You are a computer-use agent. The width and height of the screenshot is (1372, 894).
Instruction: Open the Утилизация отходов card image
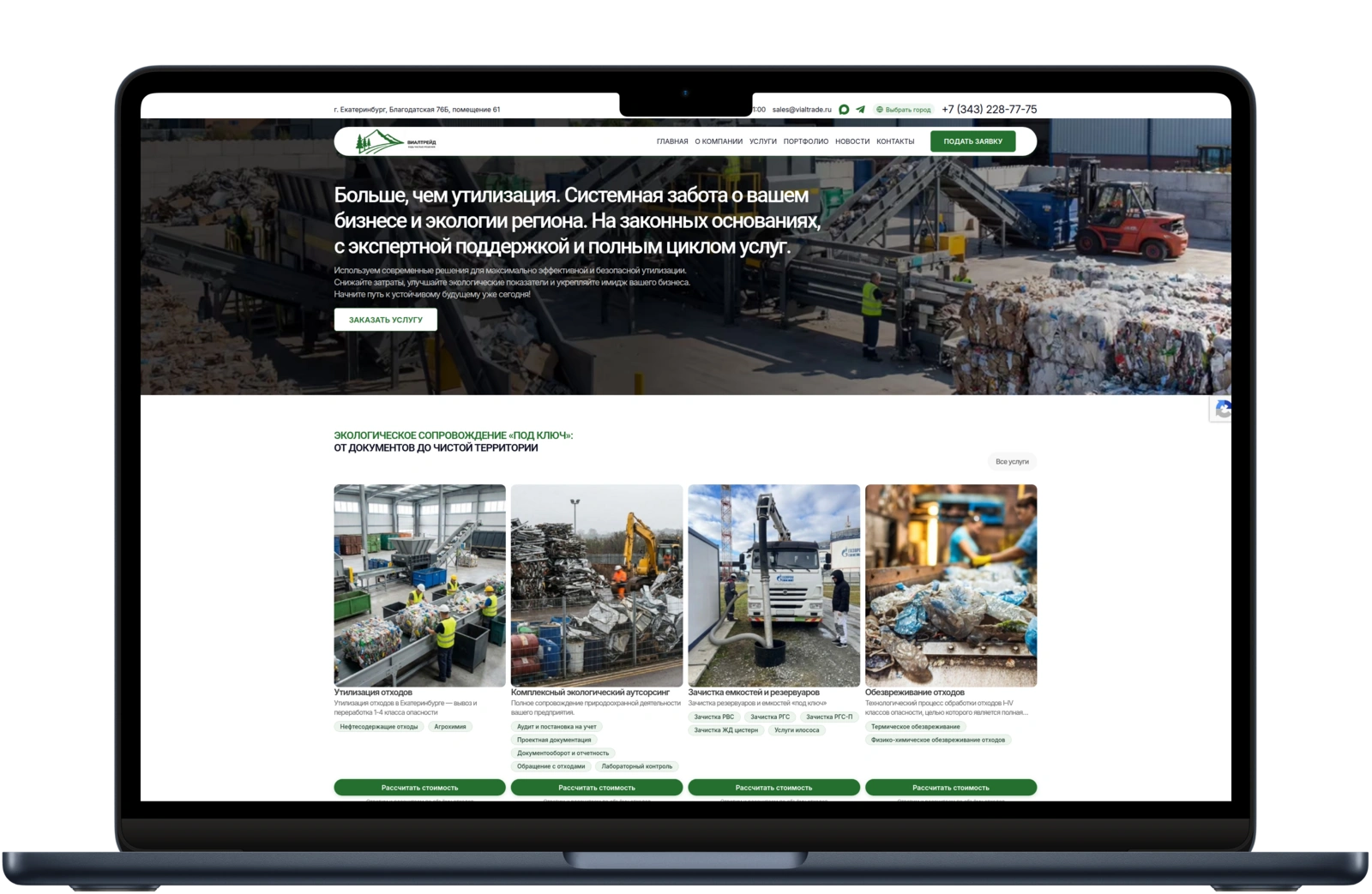(419, 585)
